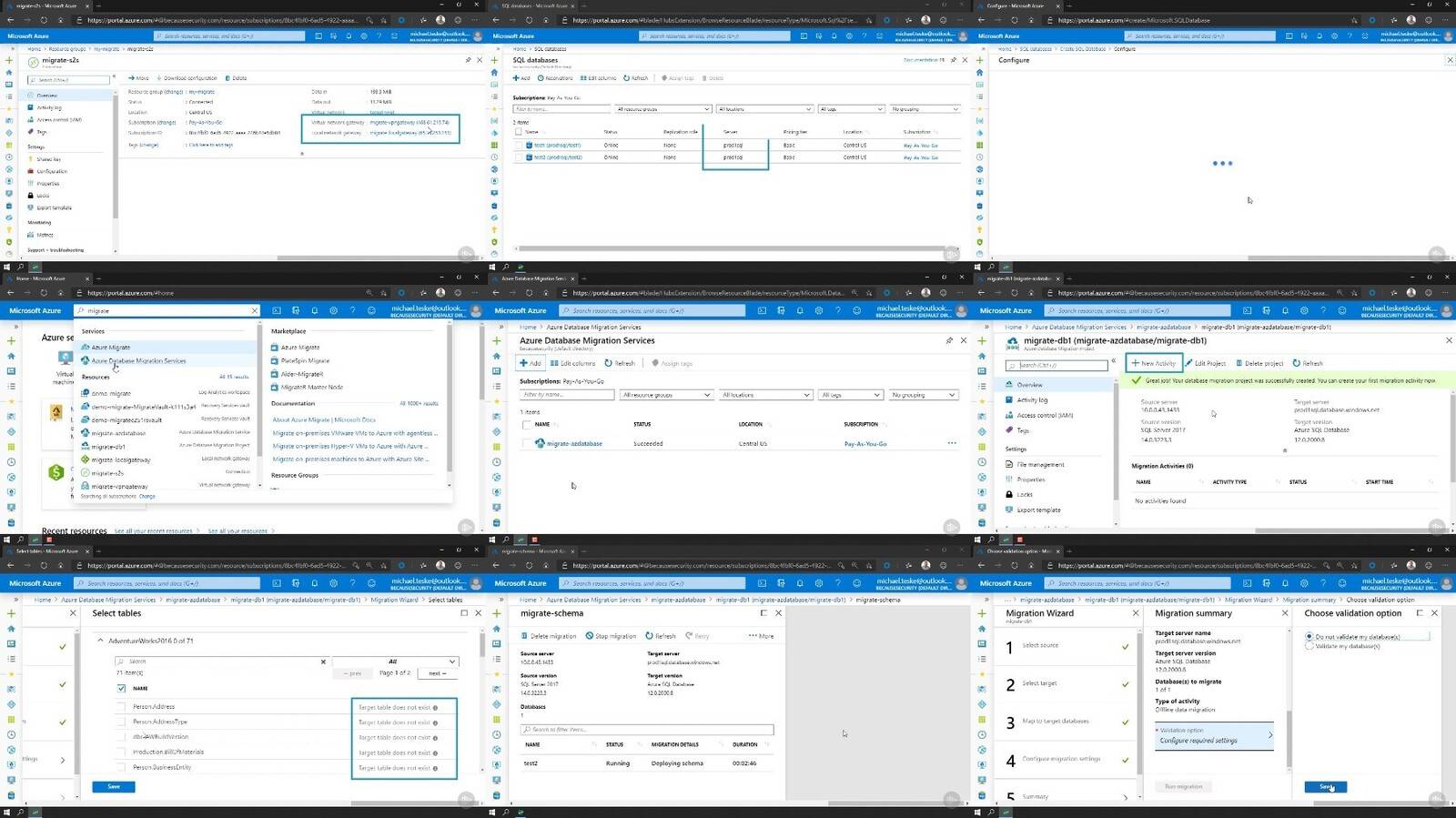Open the 'All' filter dropdown in Select tables
The width and height of the screenshot is (1456, 818).
pyautogui.click(x=394, y=661)
